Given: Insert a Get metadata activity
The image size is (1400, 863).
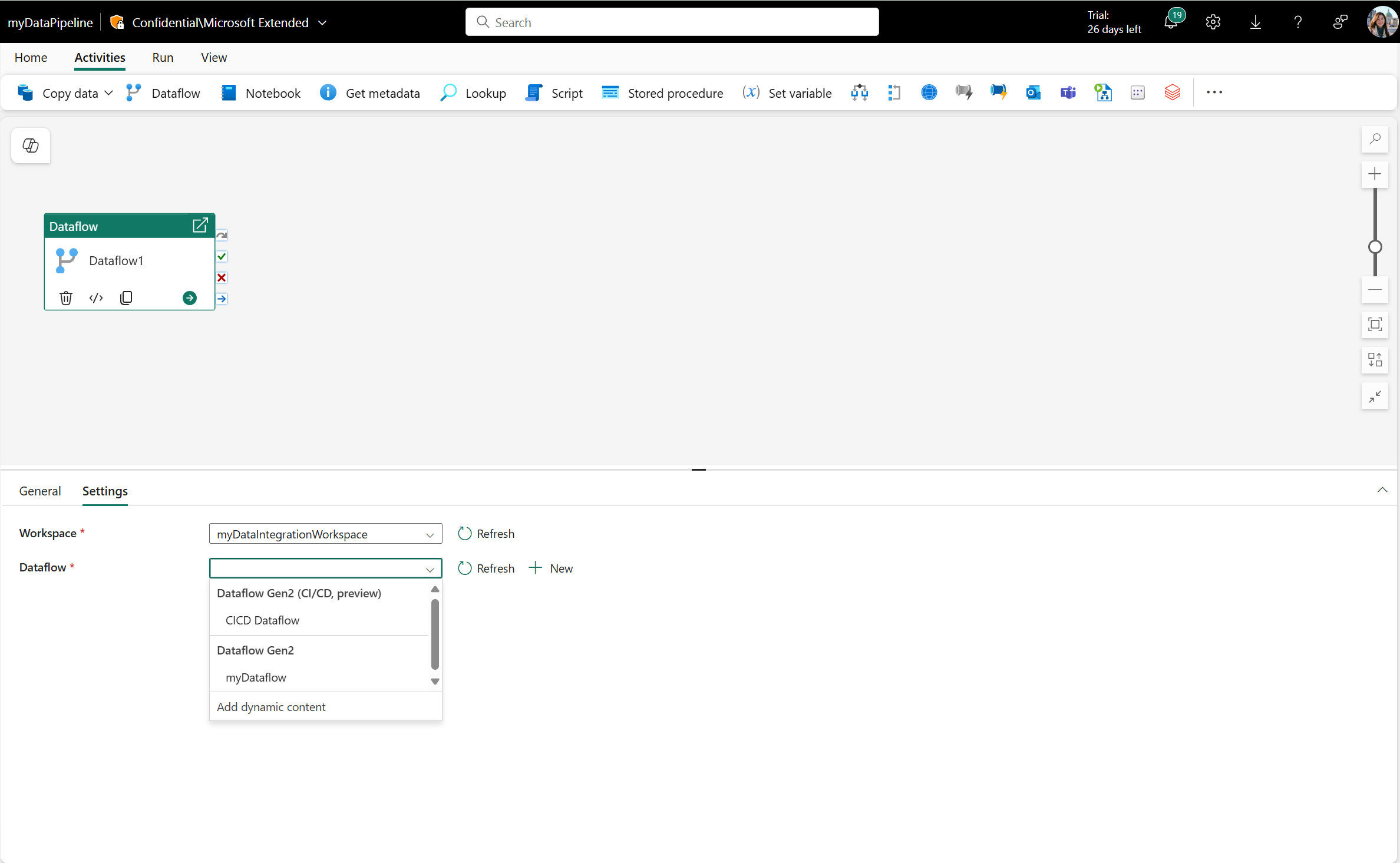Looking at the screenshot, I should 370,92.
